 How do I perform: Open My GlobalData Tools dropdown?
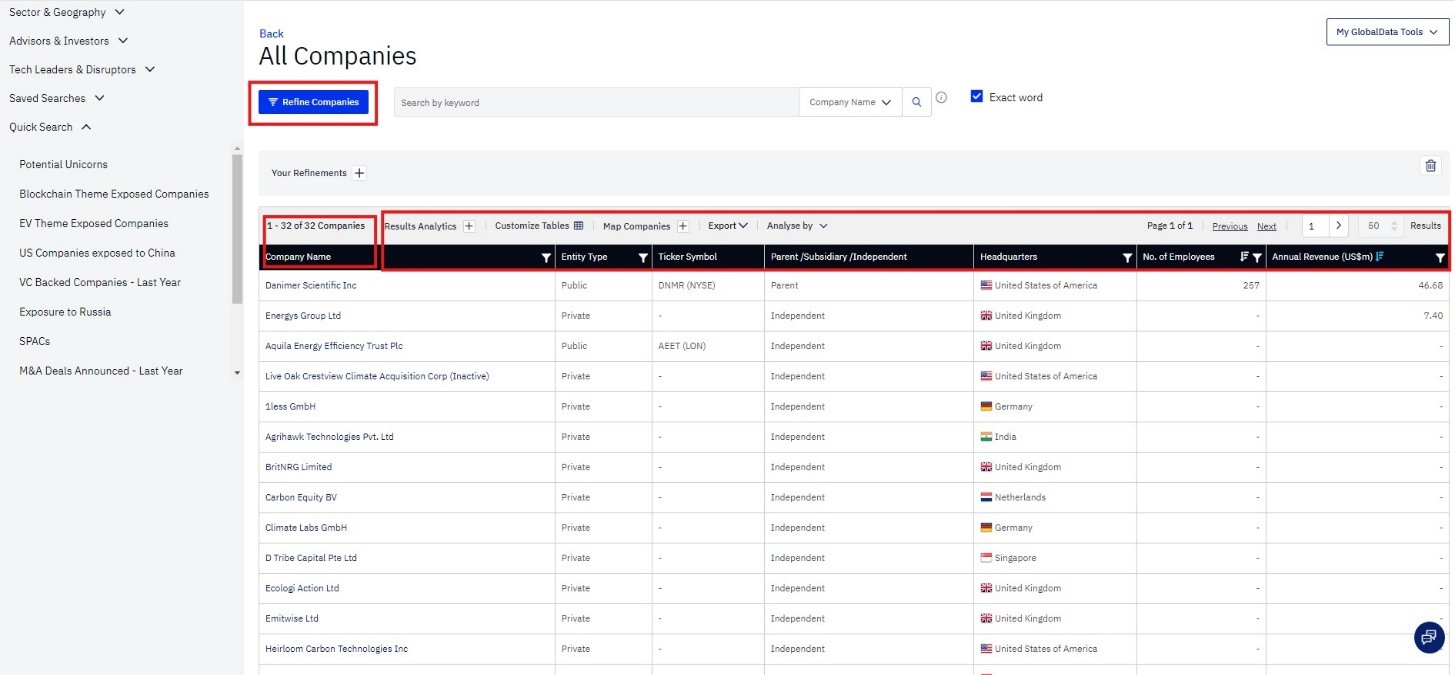[1386, 32]
